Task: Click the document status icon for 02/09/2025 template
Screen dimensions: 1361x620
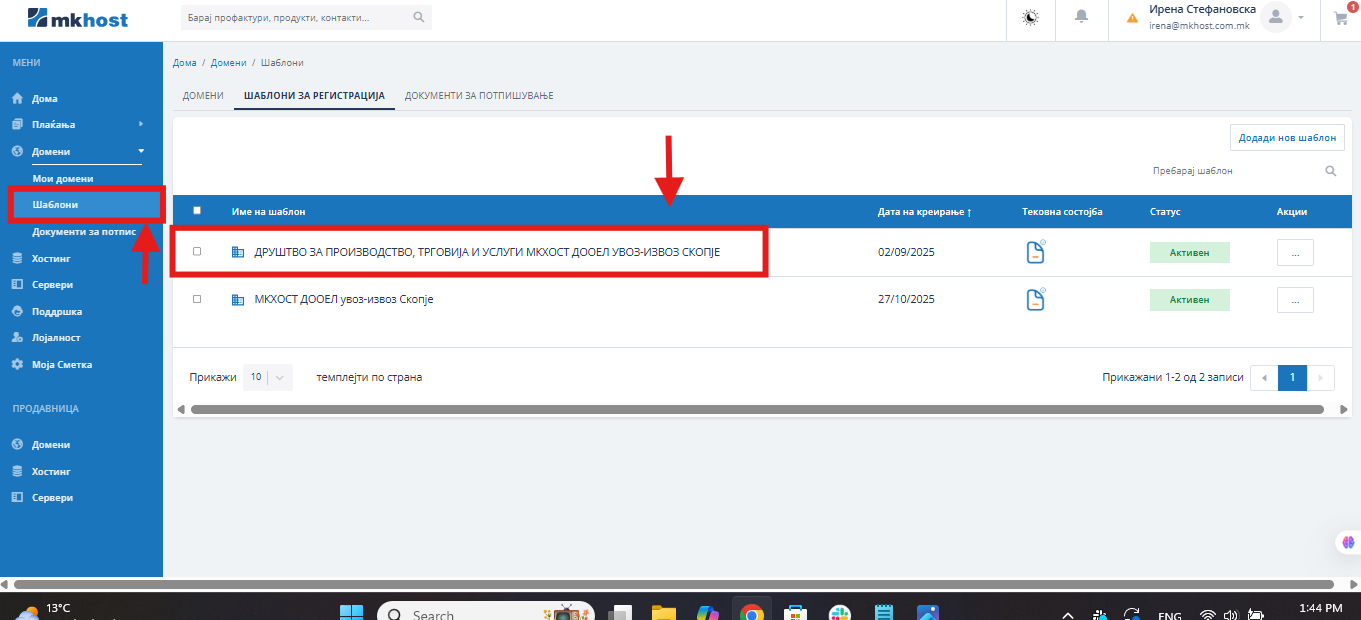Action: [1035, 252]
